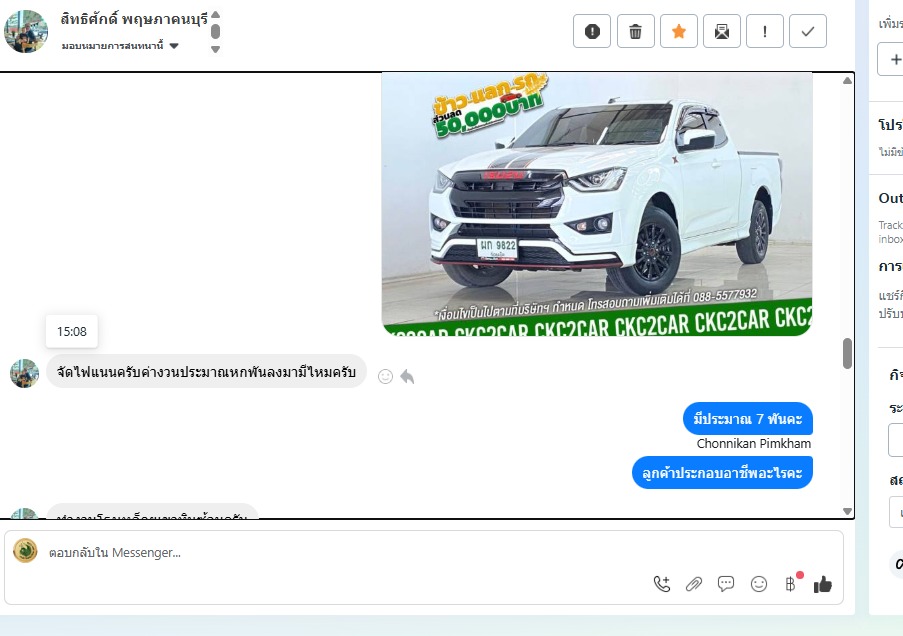The width and height of the screenshot is (903, 636).
Task: Attach a file using the paperclip icon
Action: (694, 584)
